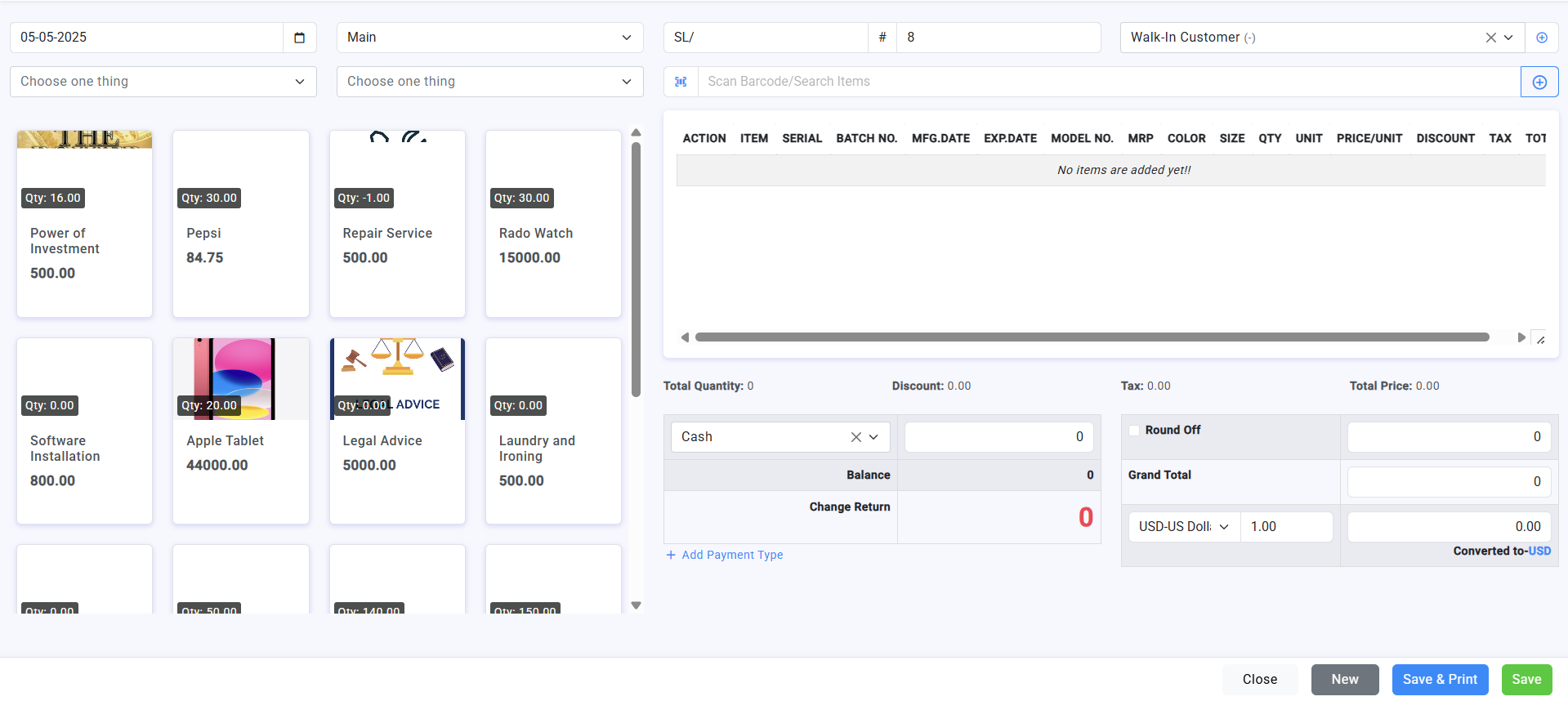The image size is (1568, 701).
Task: Open the date picker calendar icon
Action: 299,38
